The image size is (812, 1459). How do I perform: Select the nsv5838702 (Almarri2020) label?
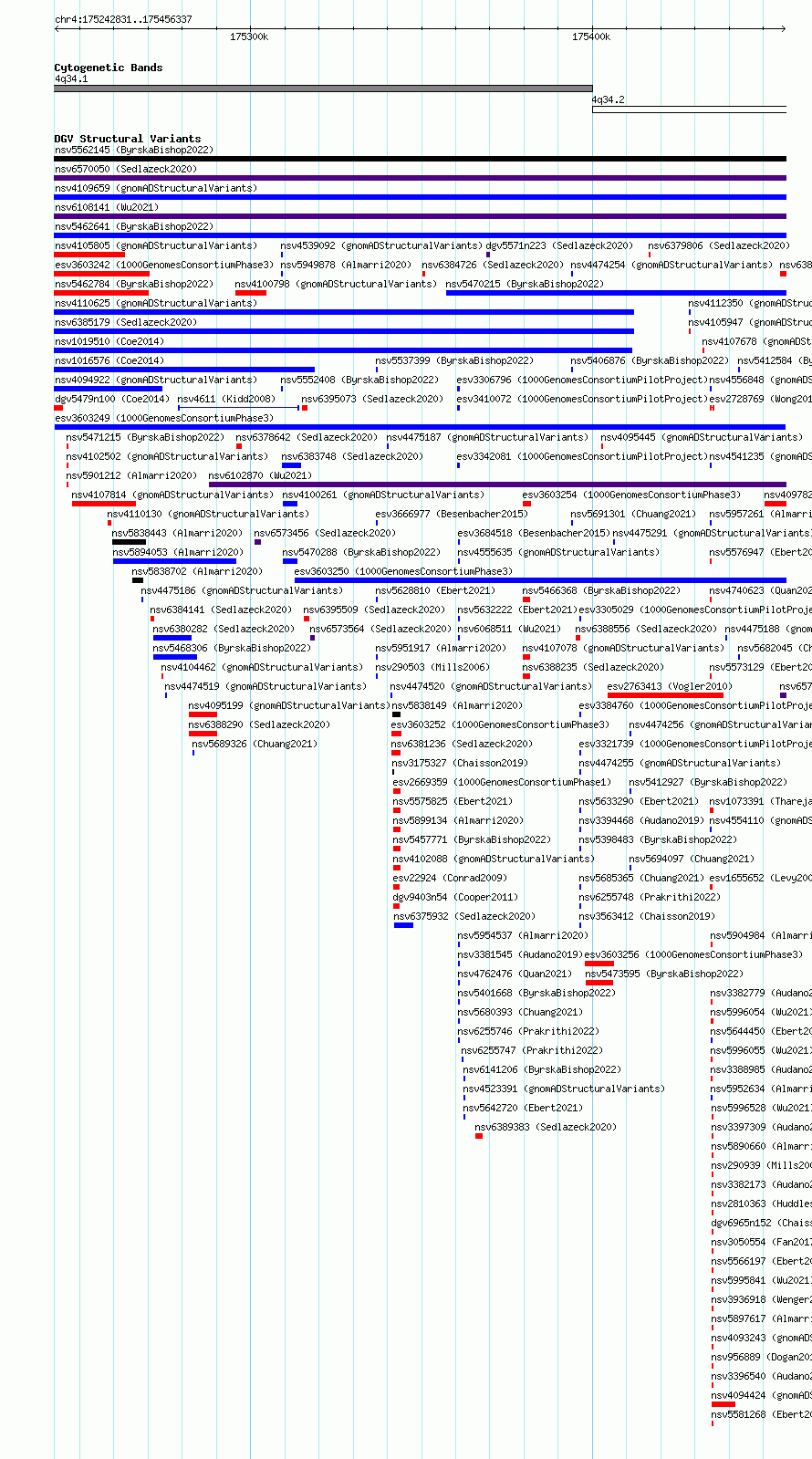[197, 571]
